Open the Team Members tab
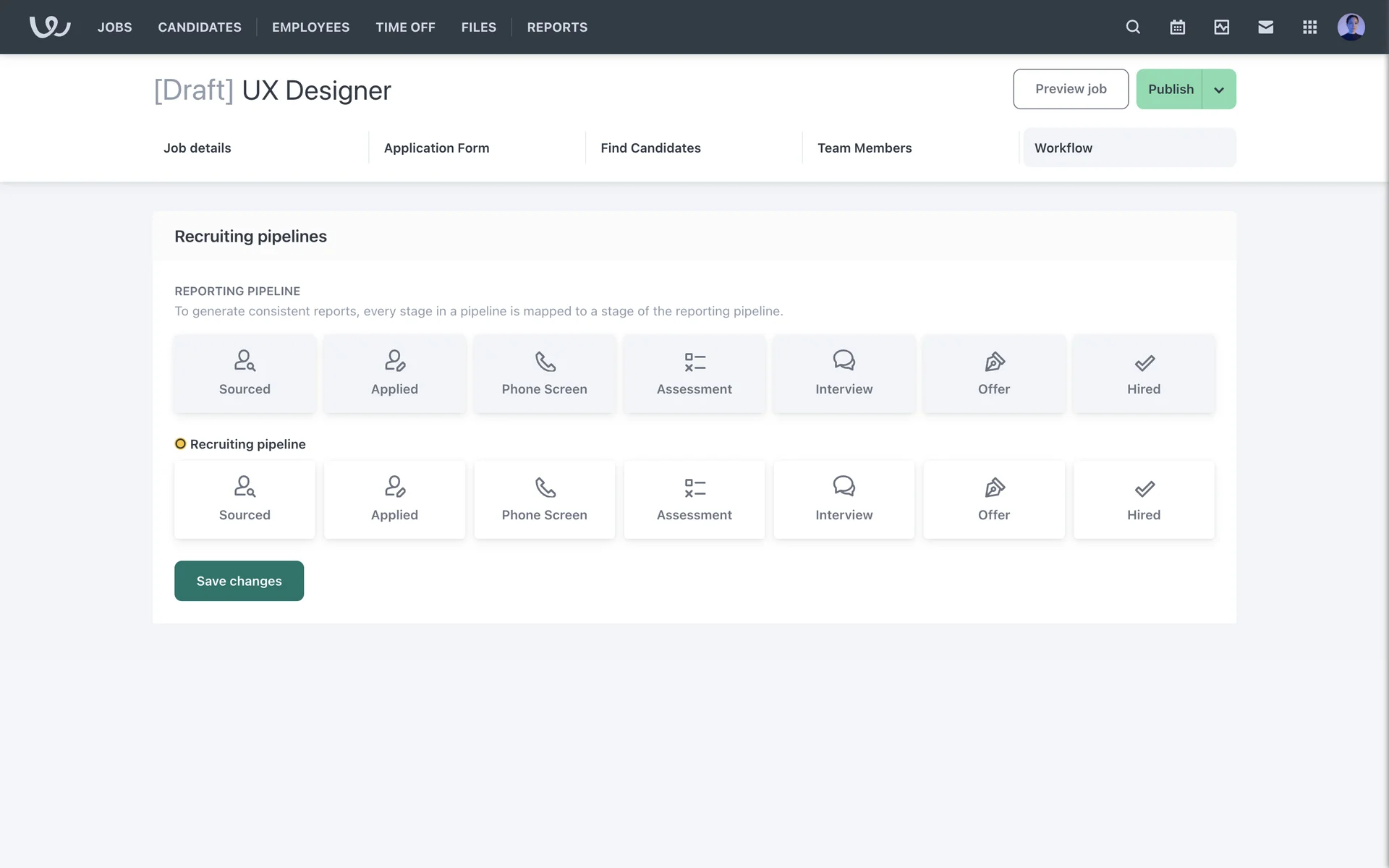This screenshot has height=868, width=1389. (865, 148)
